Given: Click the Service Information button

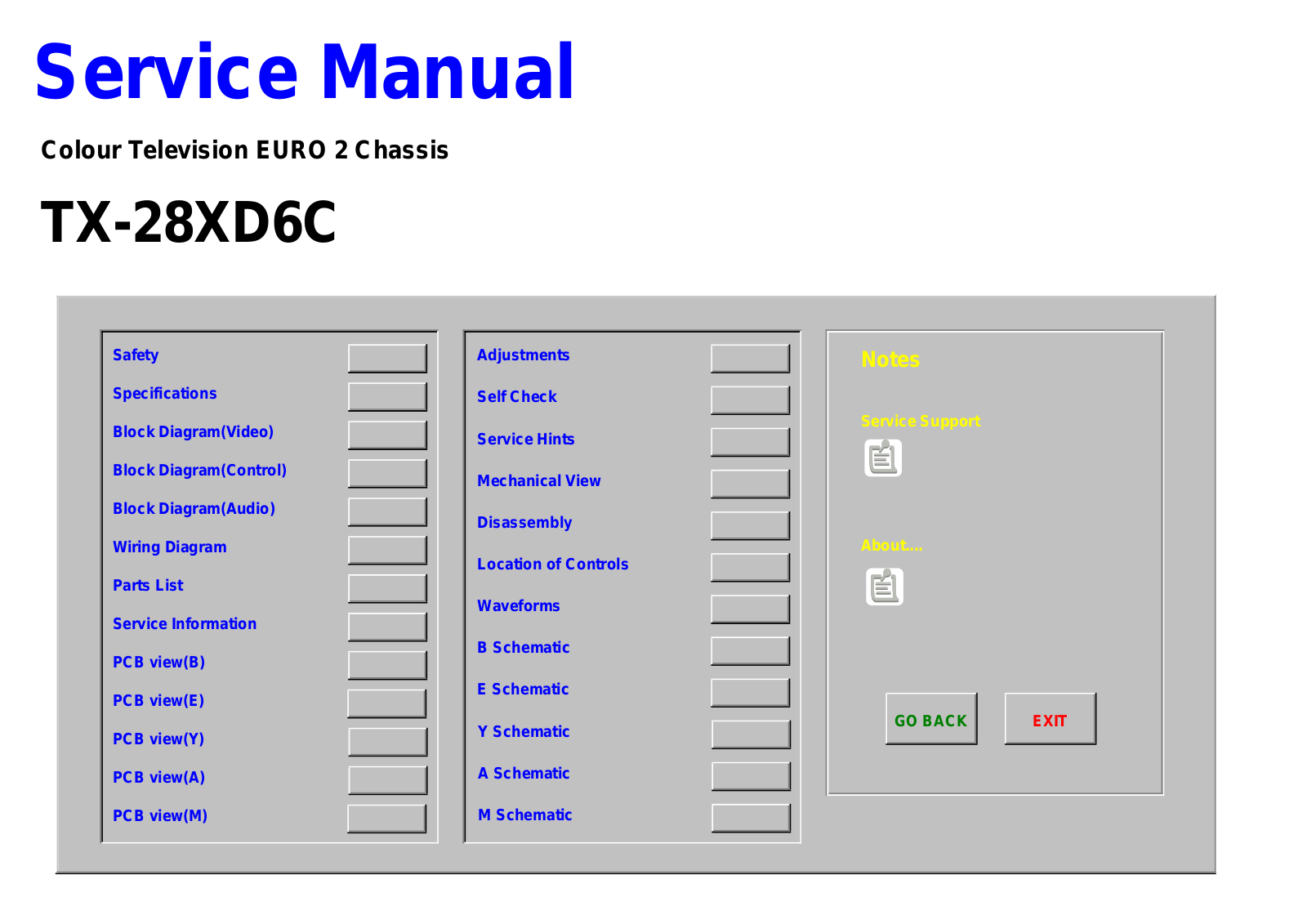Looking at the screenshot, I should [x=387, y=627].
